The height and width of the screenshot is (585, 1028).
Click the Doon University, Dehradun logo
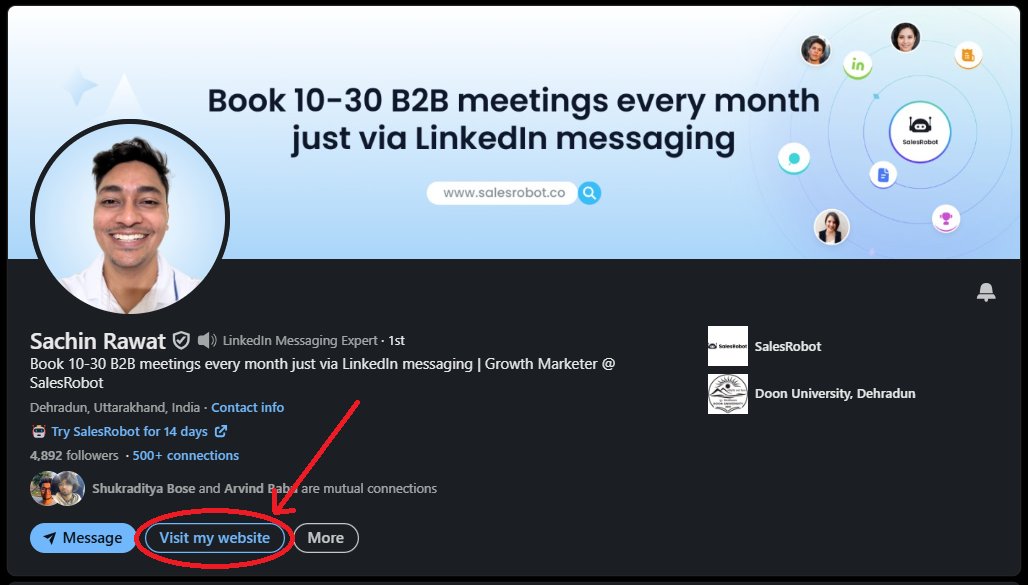click(x=727, y=393)
